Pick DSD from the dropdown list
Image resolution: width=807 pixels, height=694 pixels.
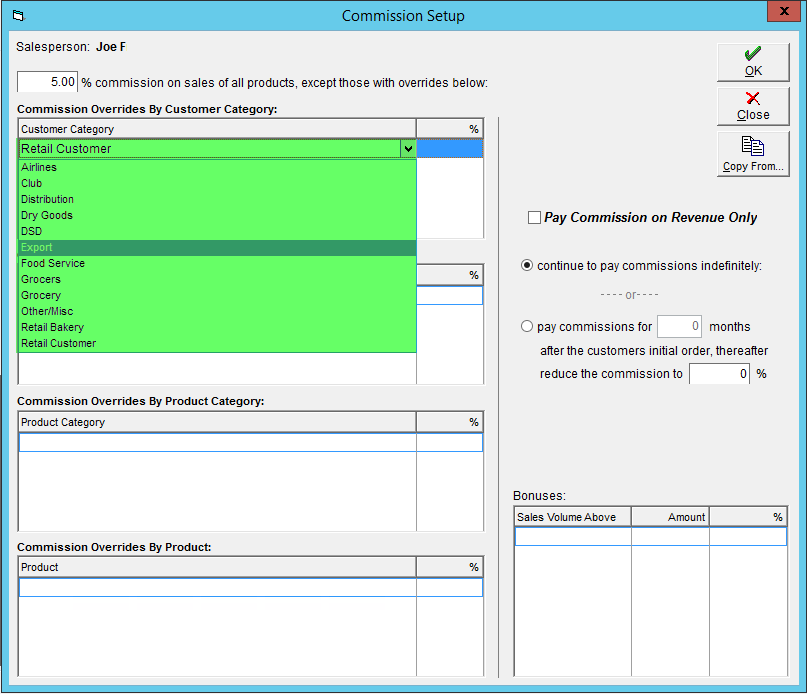[217, 231]
